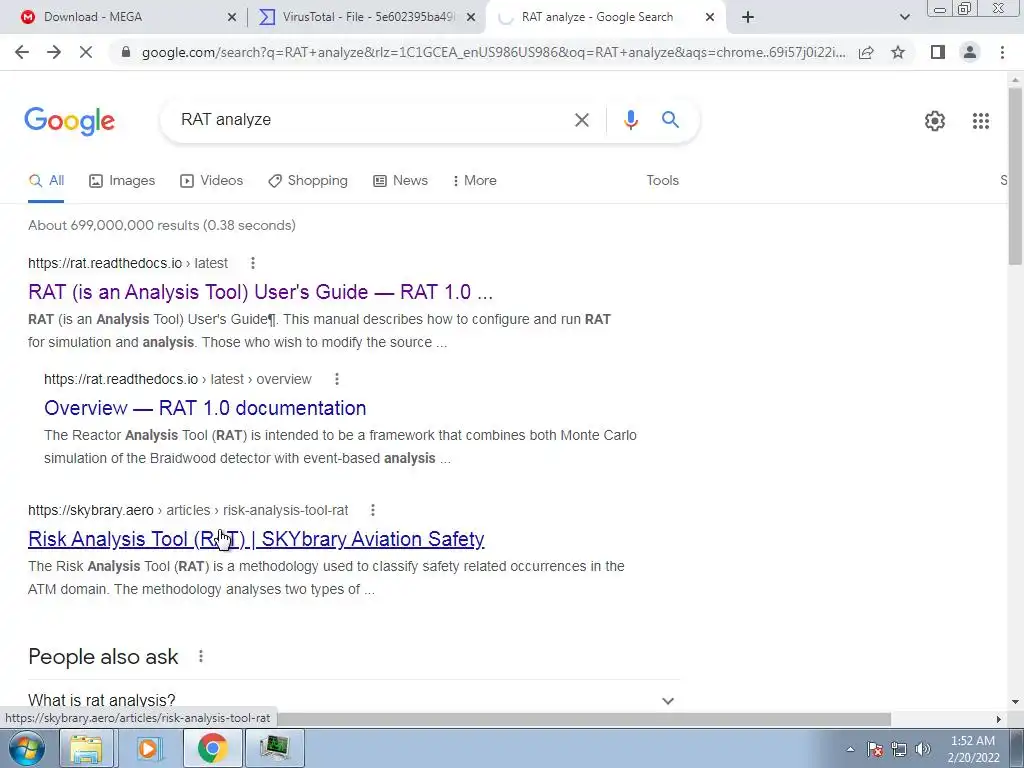Open media player from taskbar
Image resolution: width=1024 pixels, height=768 pixels.
149,748
